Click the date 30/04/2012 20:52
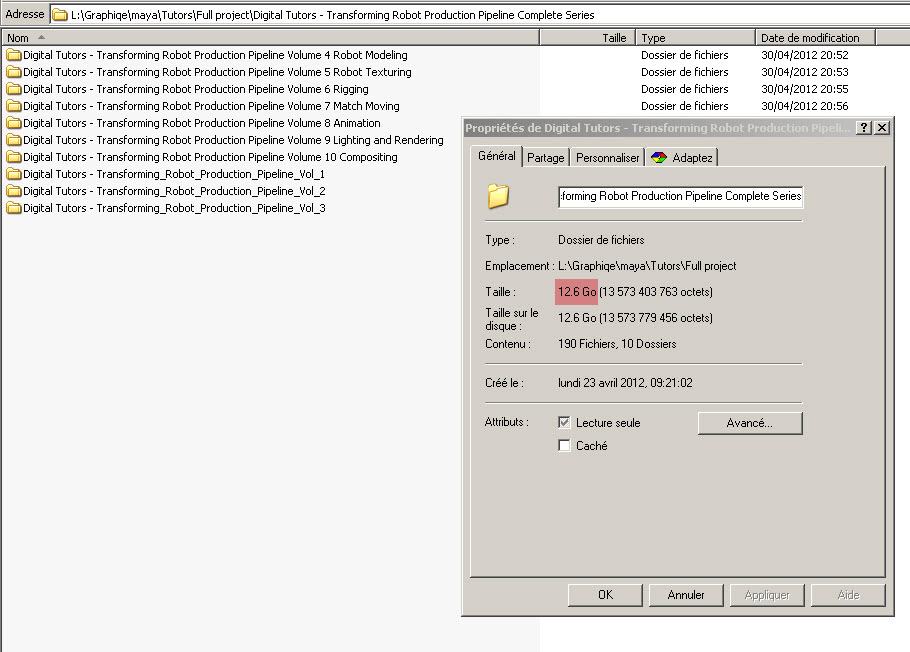 (x=804, y=55)
